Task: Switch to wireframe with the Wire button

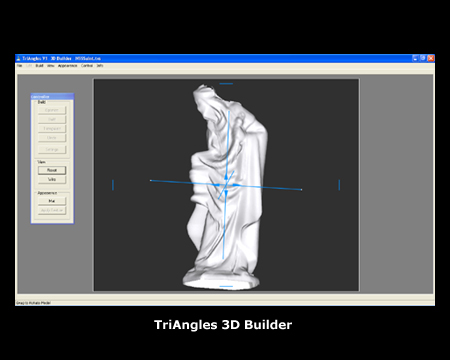Action: coord(52,179)
